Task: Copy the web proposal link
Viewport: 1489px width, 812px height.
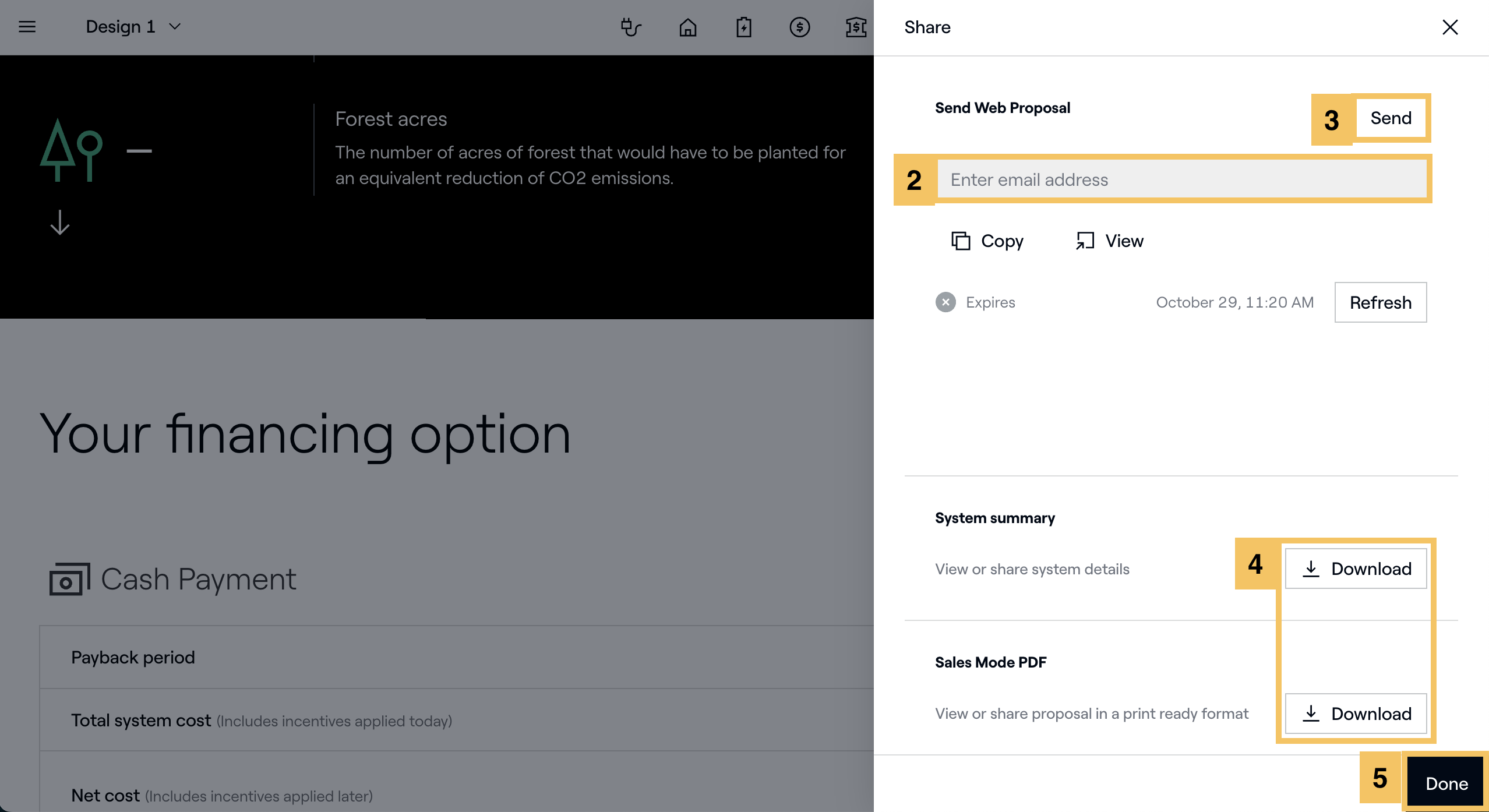Action: coord(987,241)
